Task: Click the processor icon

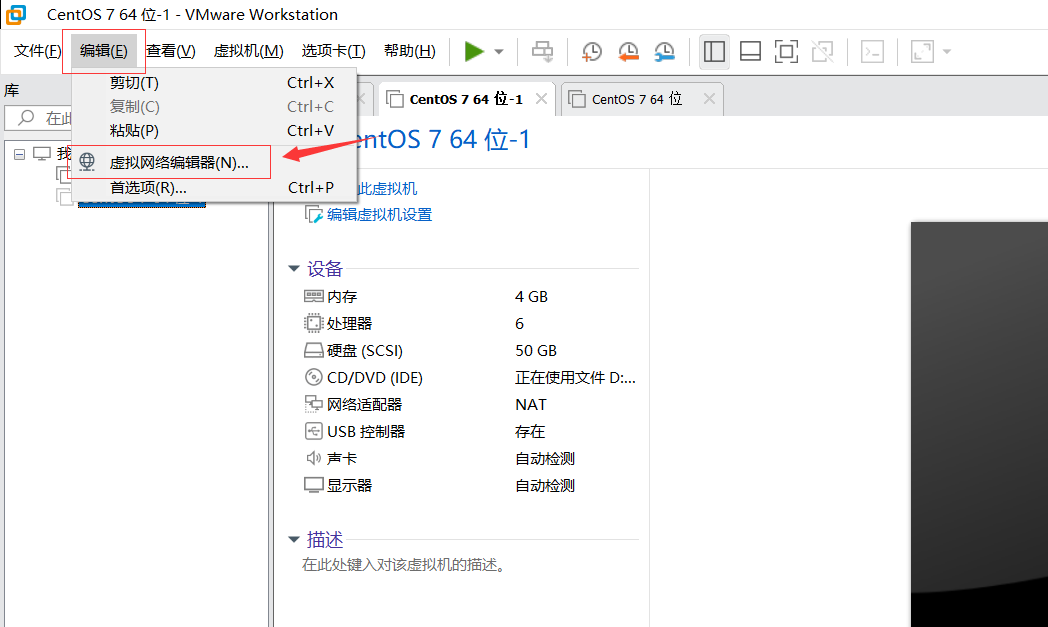Action: (313, 324)
